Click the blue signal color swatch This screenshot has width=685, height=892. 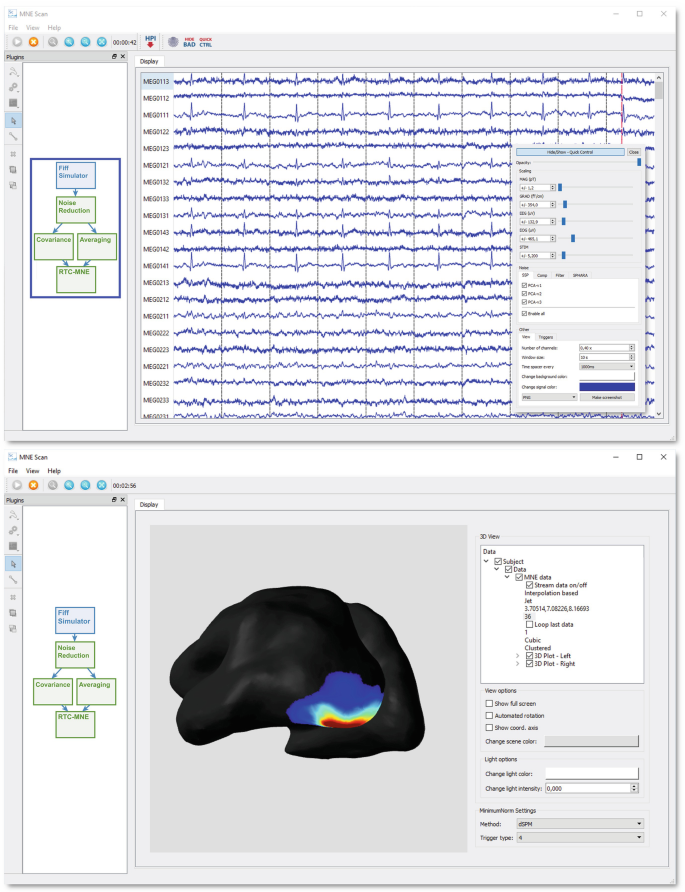pos(607,386)
